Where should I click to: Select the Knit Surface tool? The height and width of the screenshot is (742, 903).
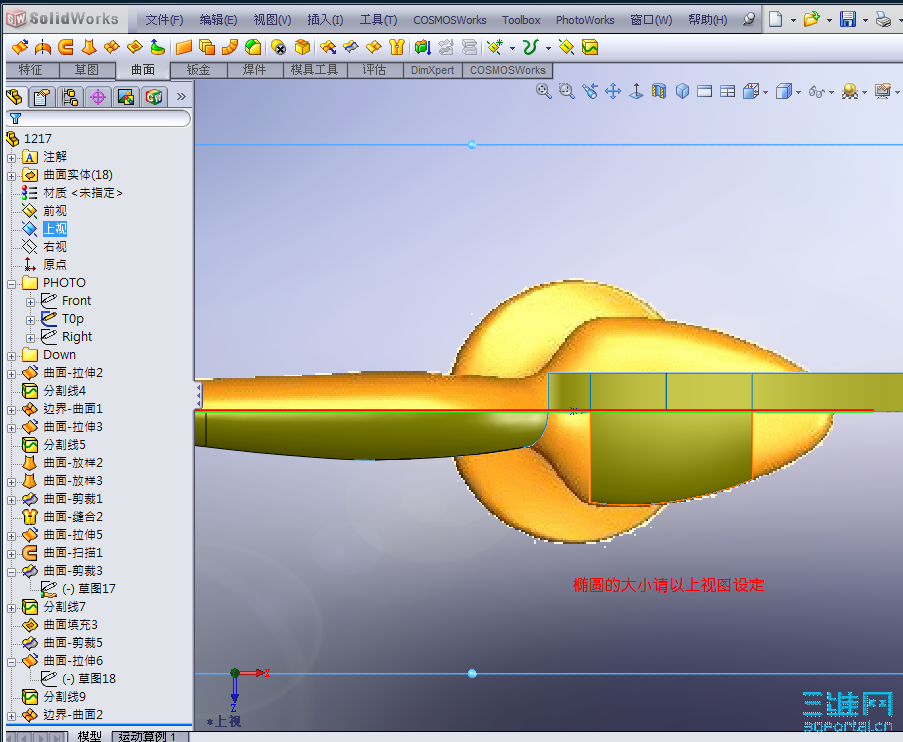tap(397, 47)
